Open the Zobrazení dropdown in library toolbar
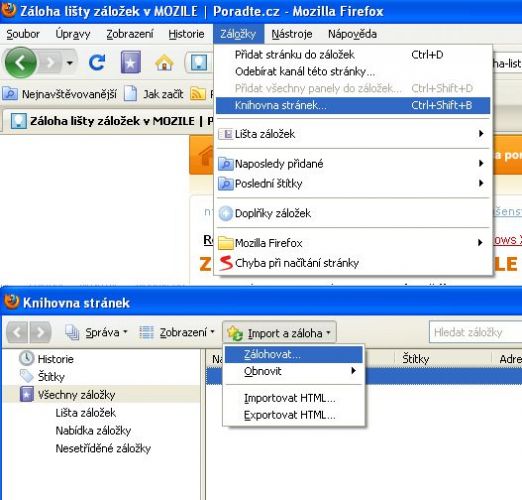The width and height of the screenshot is (522, 500). (x=177, y=332)
